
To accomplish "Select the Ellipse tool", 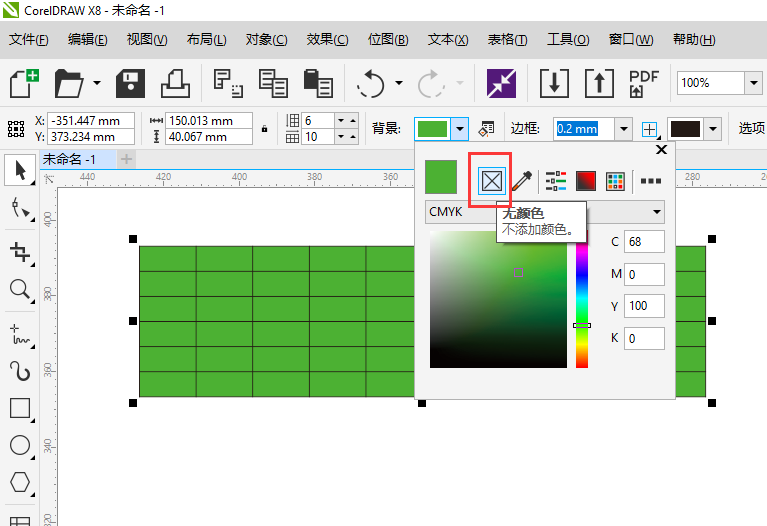I will 20,446.
